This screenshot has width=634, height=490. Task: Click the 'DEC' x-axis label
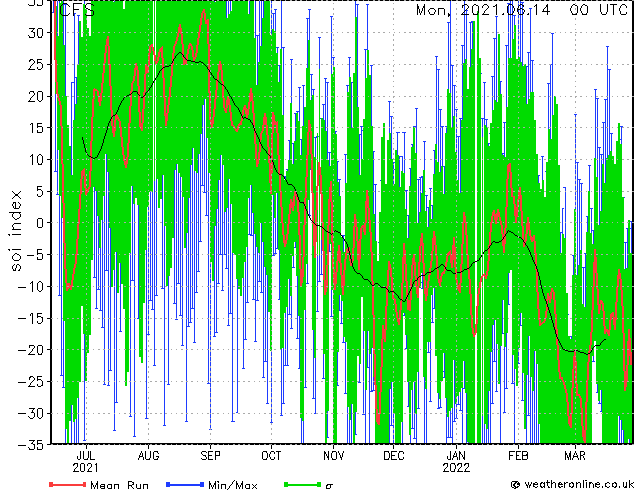point(393,456)
